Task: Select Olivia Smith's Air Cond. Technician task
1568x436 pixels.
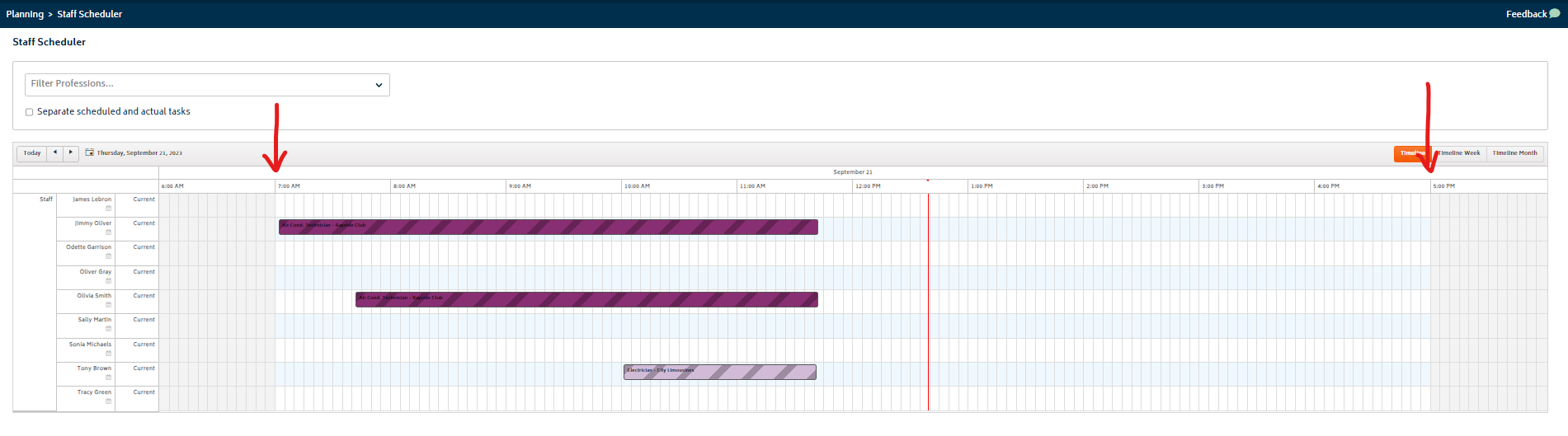Action: click(x=586, y=299)
